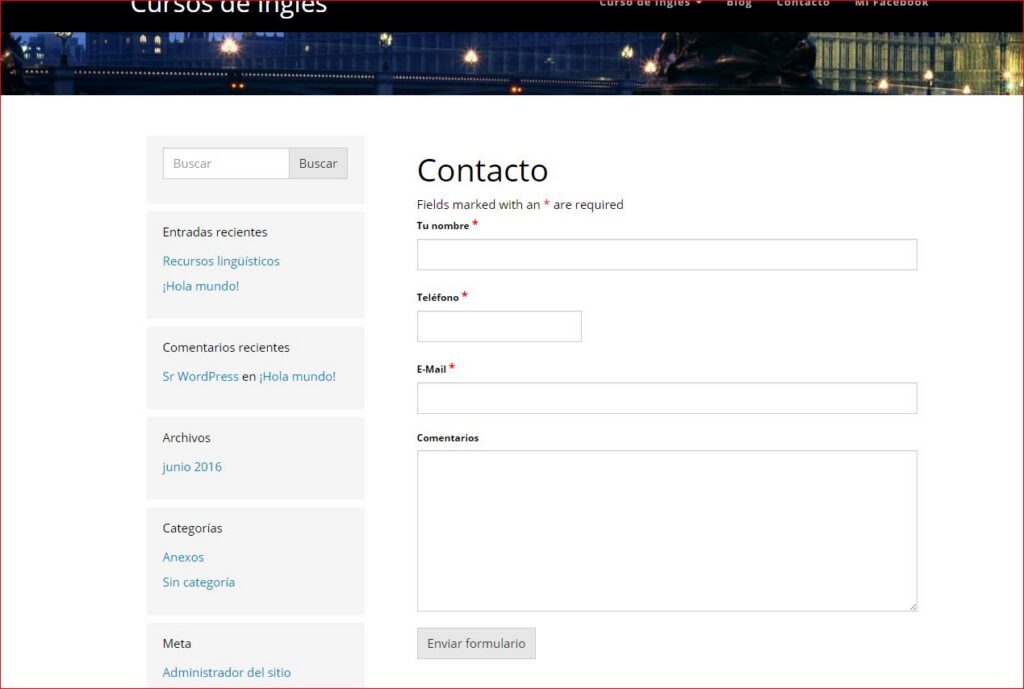Submit with the Enviar formulario button
The image size is (1024, 689).
476,643
